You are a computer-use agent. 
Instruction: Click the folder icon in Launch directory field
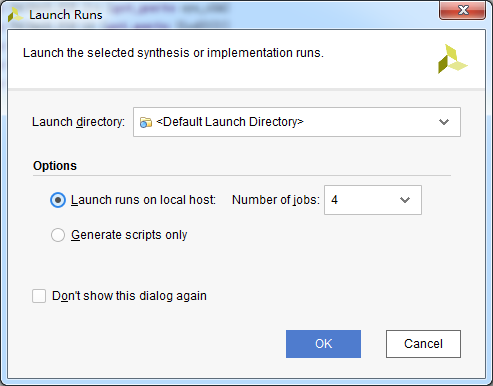[146, 122]
